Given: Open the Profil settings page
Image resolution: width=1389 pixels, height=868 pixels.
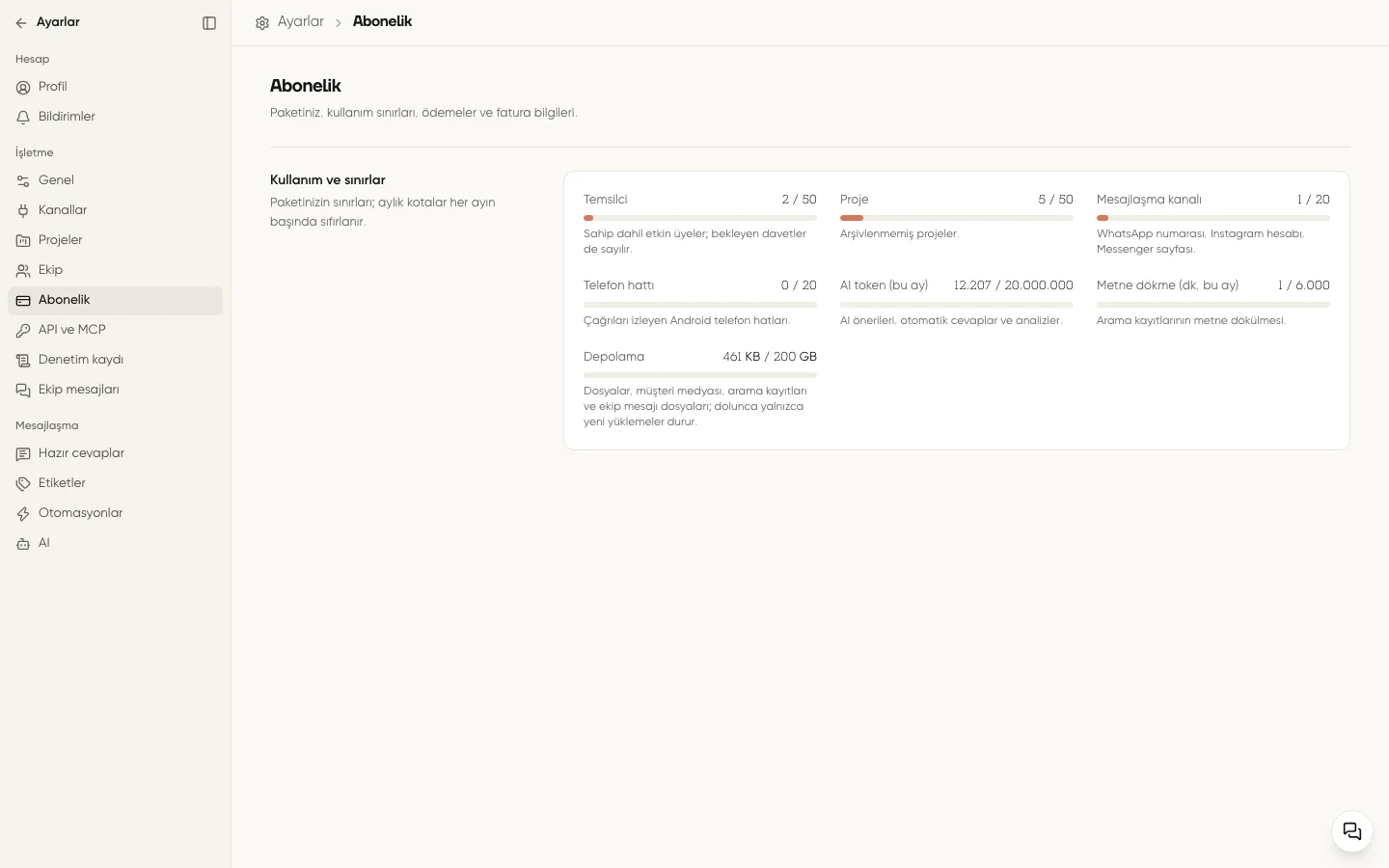Looking at the screenshot, I should tap(115, 87).
